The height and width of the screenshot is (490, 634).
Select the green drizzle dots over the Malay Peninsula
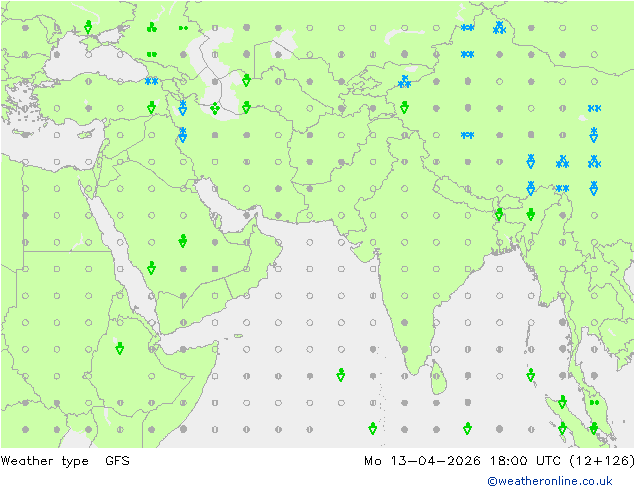coord(594,402)
